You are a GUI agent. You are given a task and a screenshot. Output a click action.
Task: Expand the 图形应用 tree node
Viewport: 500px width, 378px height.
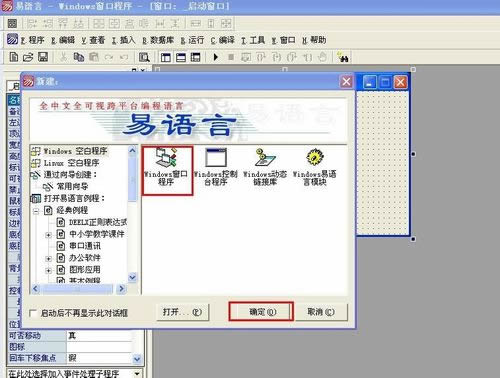[x=48, y=270]
